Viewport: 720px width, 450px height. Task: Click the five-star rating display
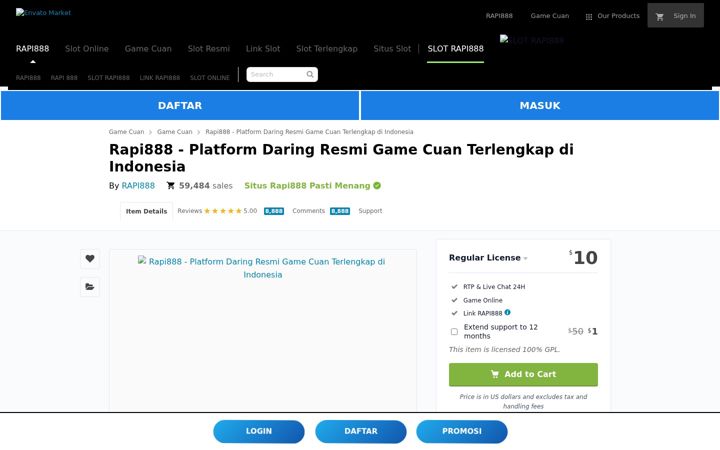[x=223, y=211]
